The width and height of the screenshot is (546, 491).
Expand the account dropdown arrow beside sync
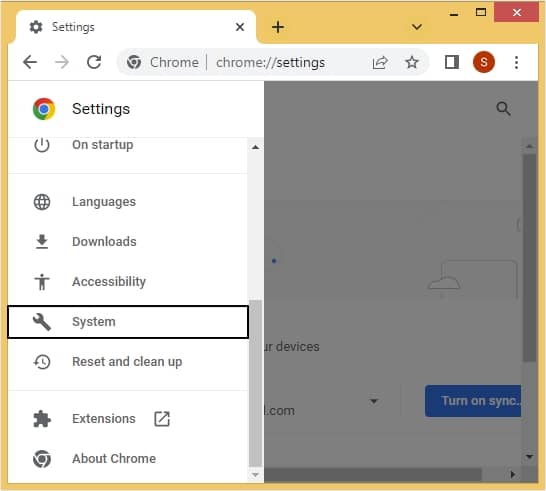point(374,401)
